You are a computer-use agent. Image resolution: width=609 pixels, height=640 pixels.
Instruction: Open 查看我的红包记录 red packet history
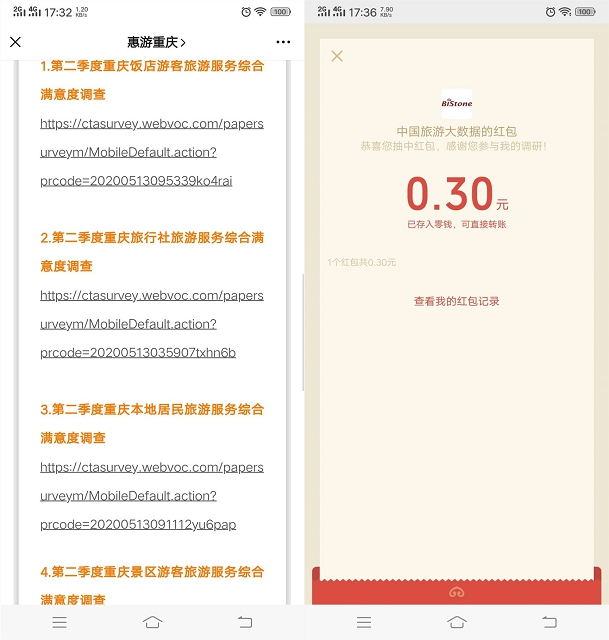[x=456, y=301]
